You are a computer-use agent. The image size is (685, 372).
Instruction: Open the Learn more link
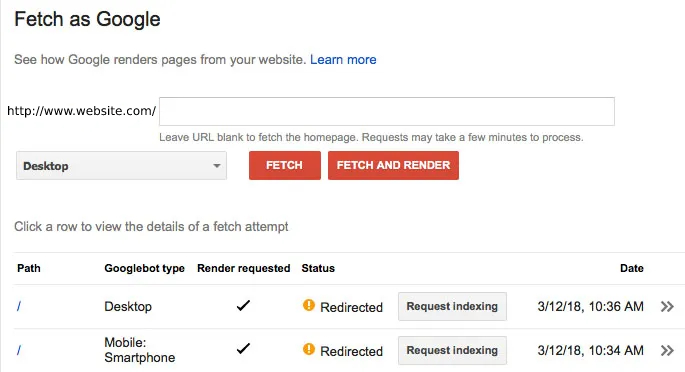tap(343, 59)
